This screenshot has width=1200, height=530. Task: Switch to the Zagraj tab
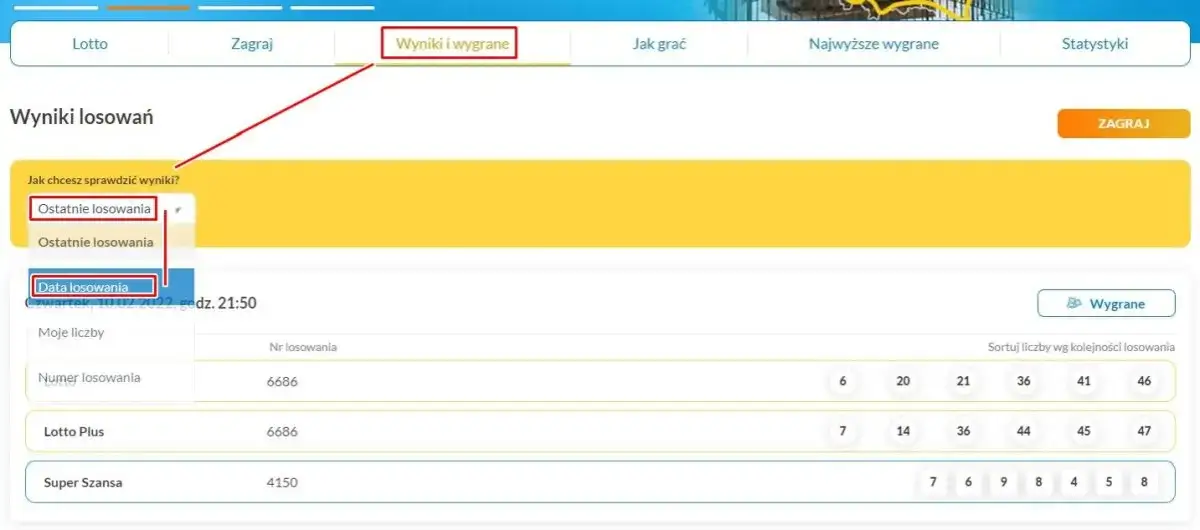coord(251,44)
